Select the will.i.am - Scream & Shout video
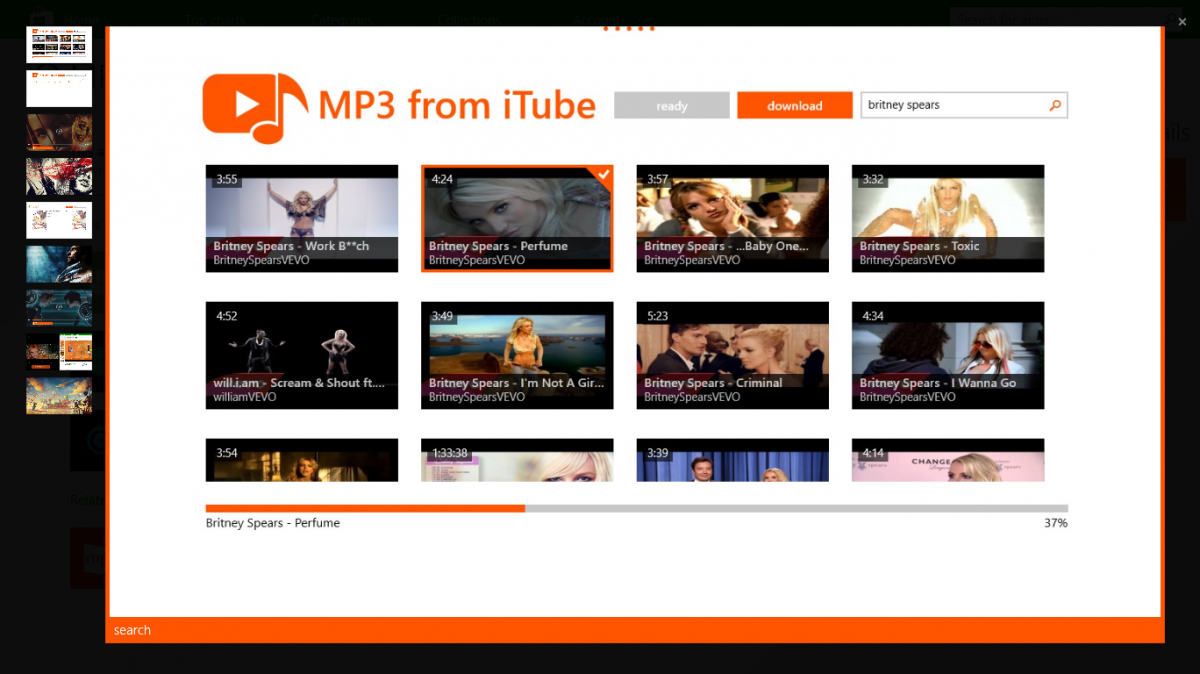This screenshot has width=1200, height=674. (302, 355)
